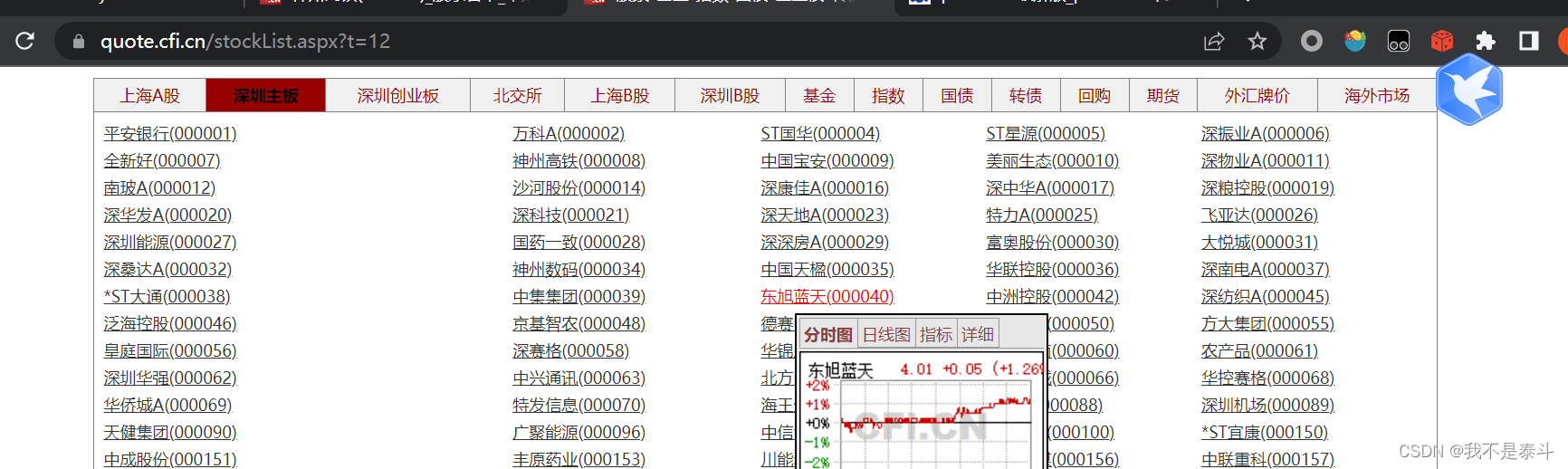Open stock link 中国天楹(000035)
This screenshot has width=1568, height=469.
pyautogui.click(x=827, y=270)
